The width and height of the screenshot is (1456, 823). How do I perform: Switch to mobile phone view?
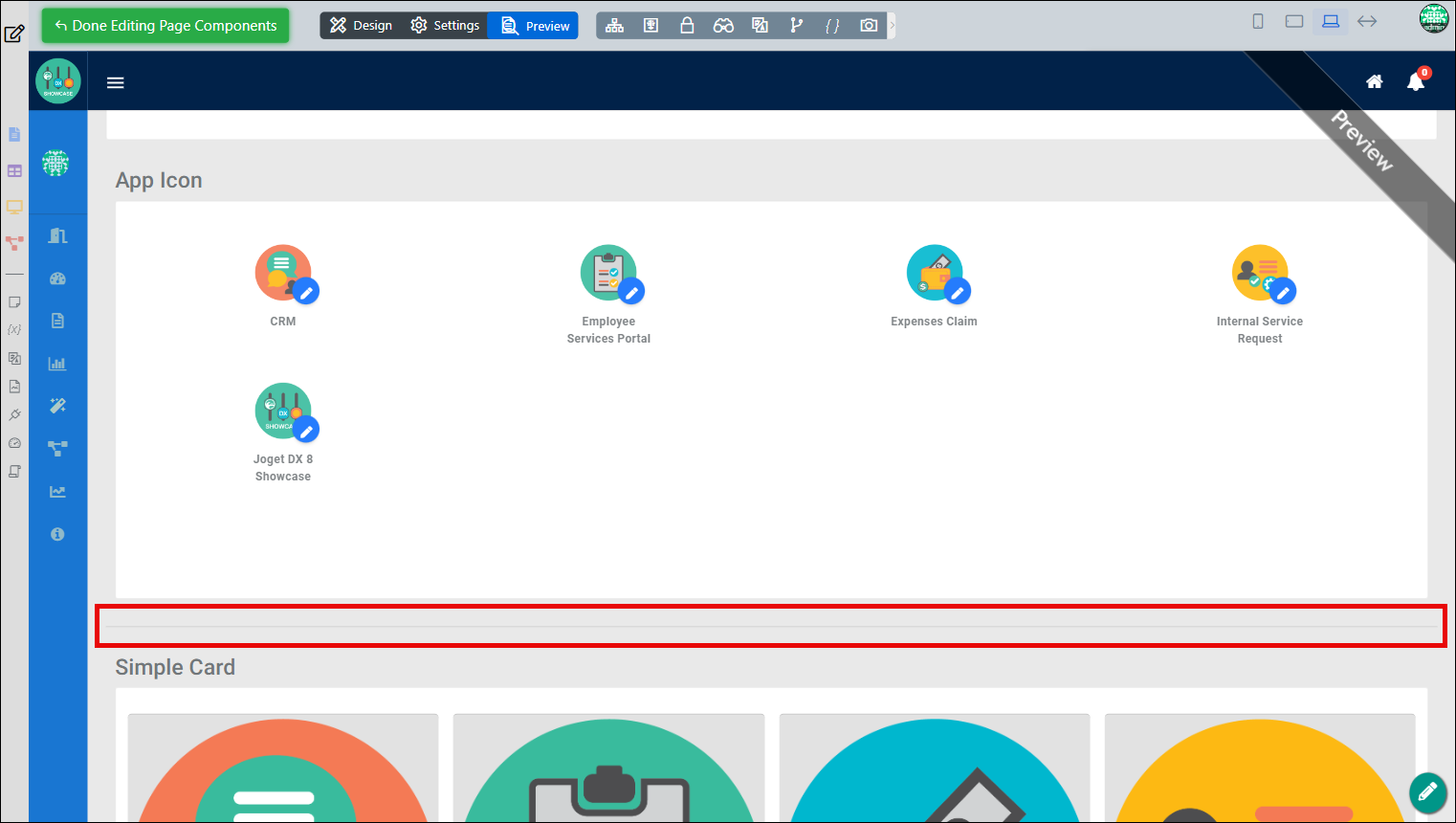(1258, 21)
